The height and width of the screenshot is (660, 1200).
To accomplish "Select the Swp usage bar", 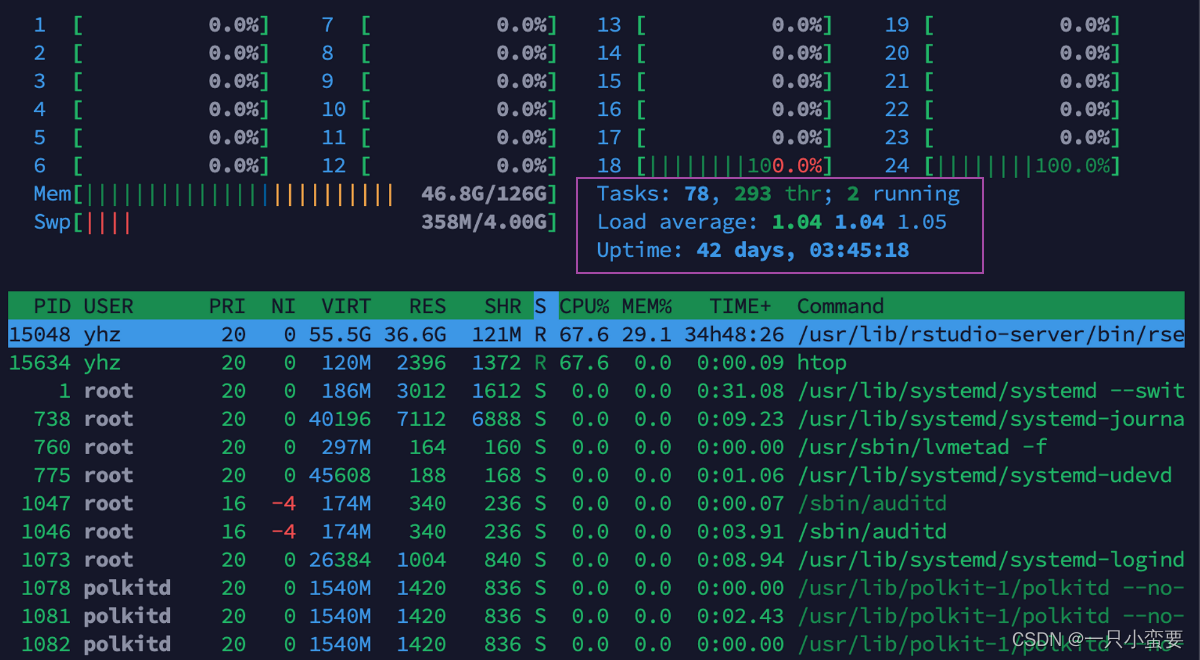I will tap(295, 222).
